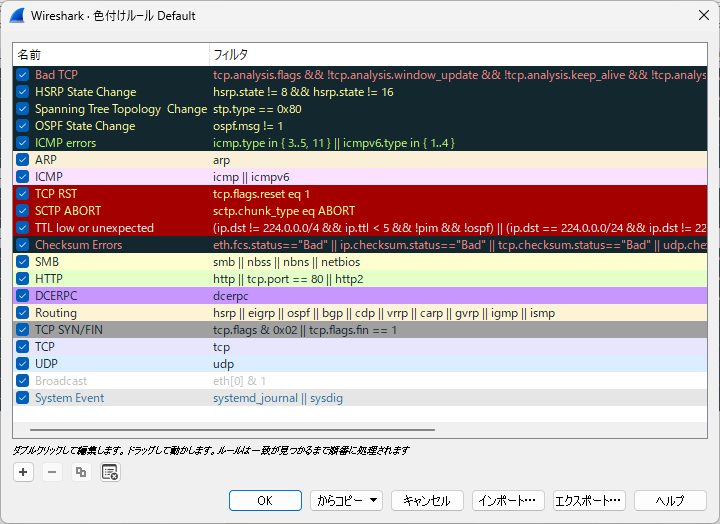Viewport: 720px width, 524px height.
Task: Select the TCP RST rule name
Action: tap(56, 194)
